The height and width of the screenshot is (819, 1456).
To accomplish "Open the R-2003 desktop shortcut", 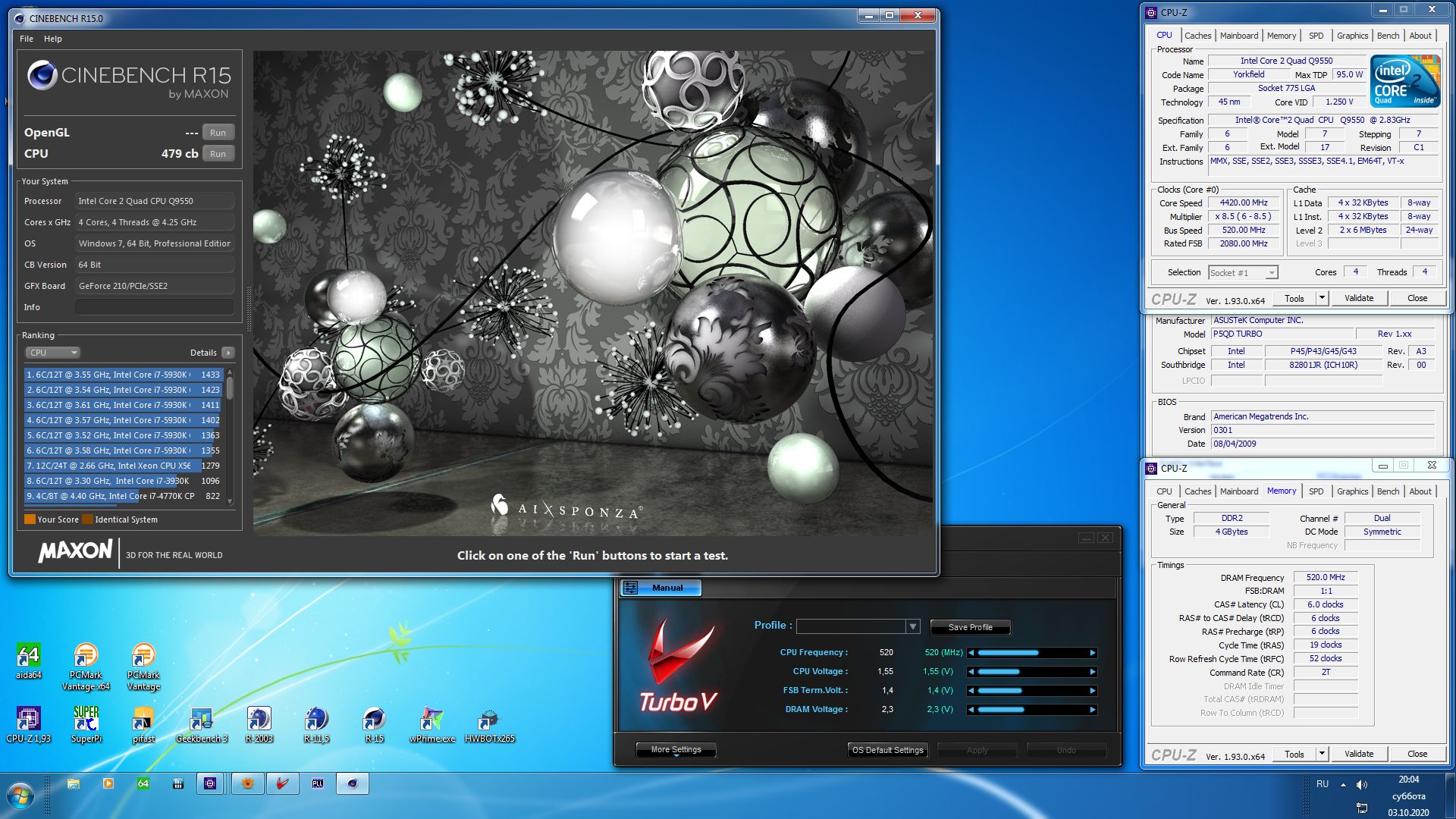I will click(x=259, y=724).
